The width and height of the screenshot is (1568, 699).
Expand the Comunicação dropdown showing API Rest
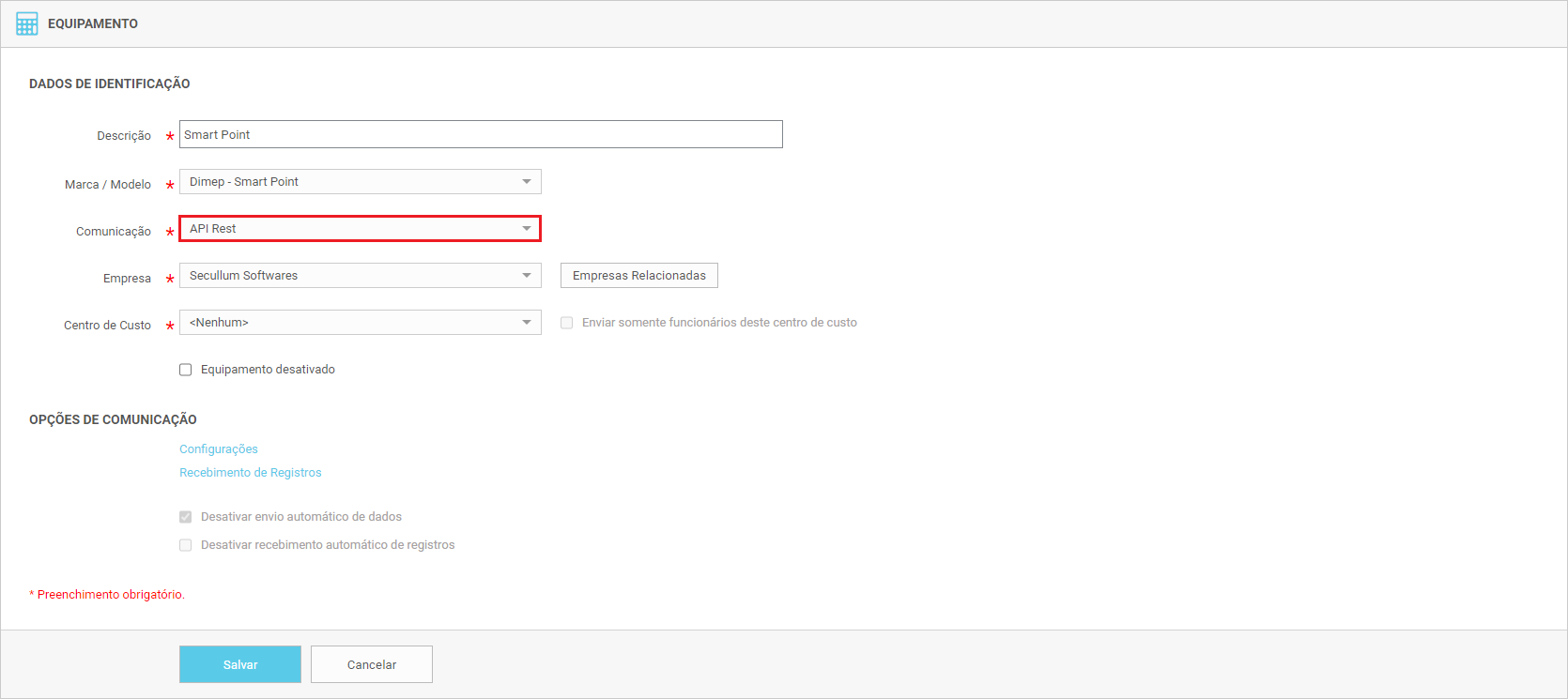point(360,229)
